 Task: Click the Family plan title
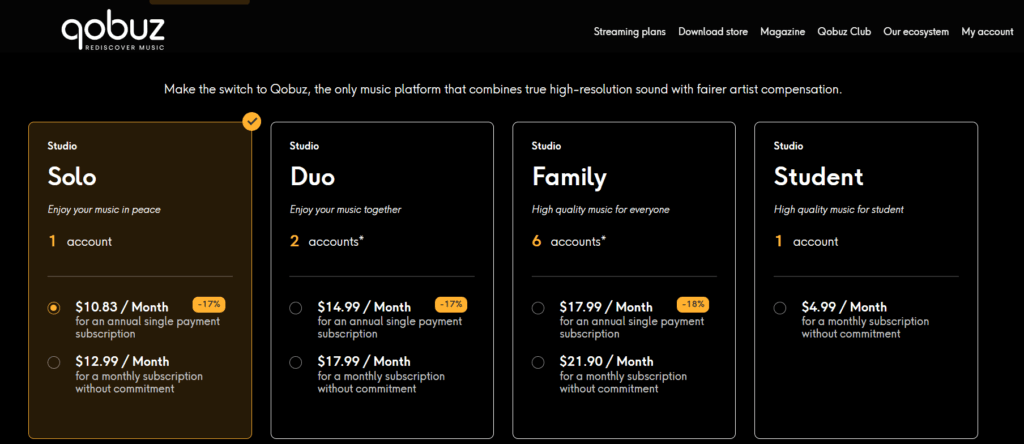pos(569,177)
